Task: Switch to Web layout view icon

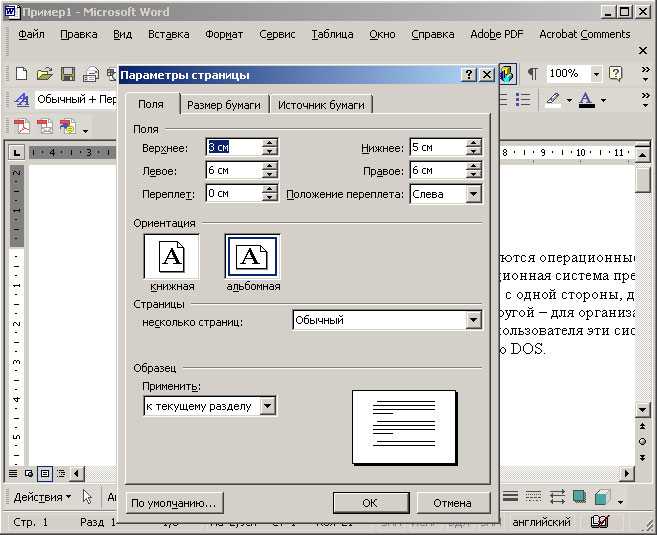Action: (x=28, y=473)
